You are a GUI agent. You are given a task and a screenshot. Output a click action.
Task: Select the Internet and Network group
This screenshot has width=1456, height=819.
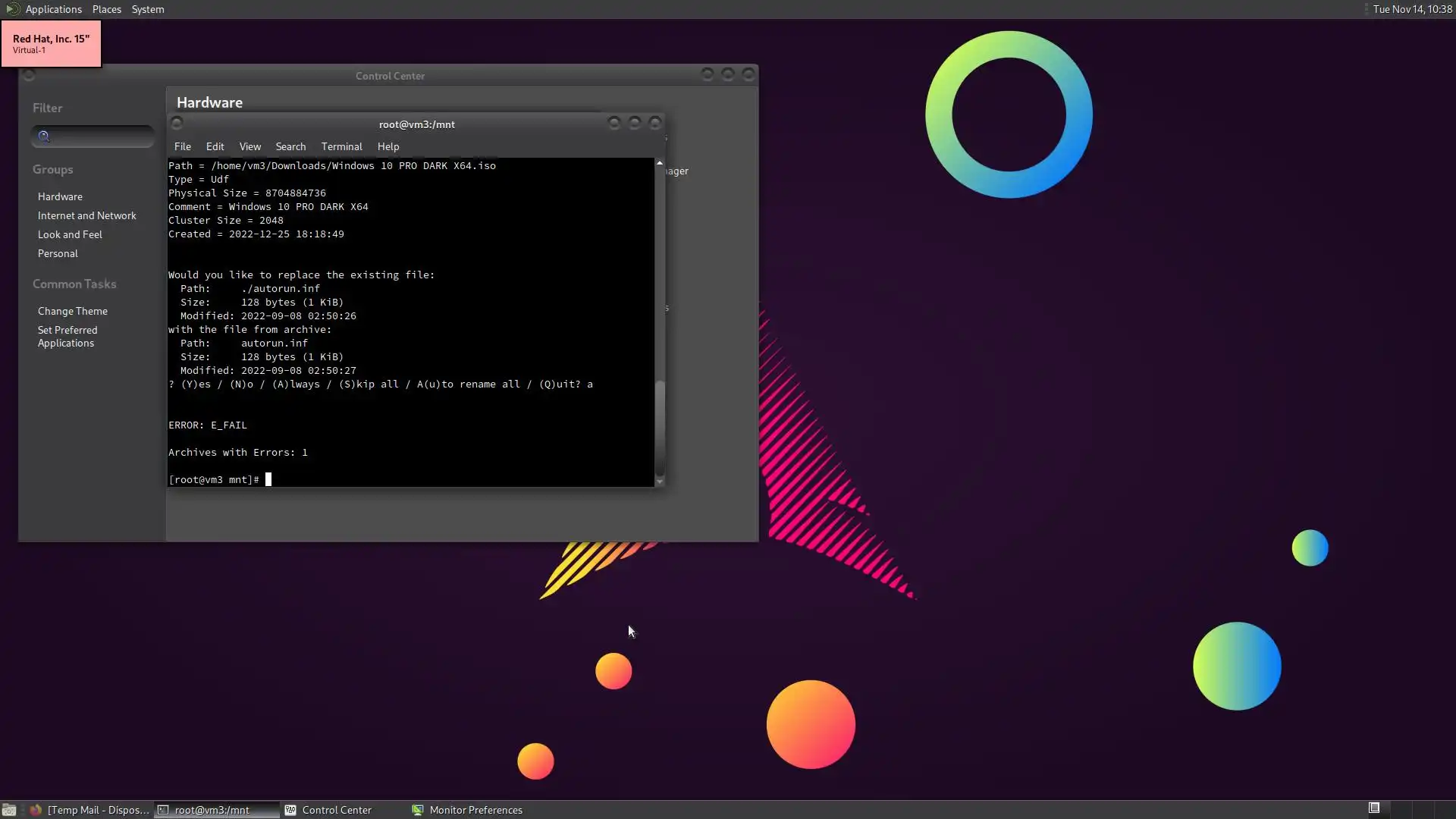click(86, 215)
